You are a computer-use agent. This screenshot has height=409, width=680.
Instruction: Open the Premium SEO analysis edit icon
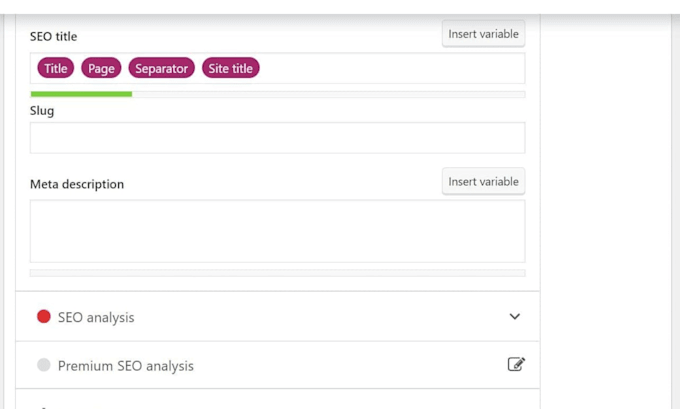coord(516,365)
